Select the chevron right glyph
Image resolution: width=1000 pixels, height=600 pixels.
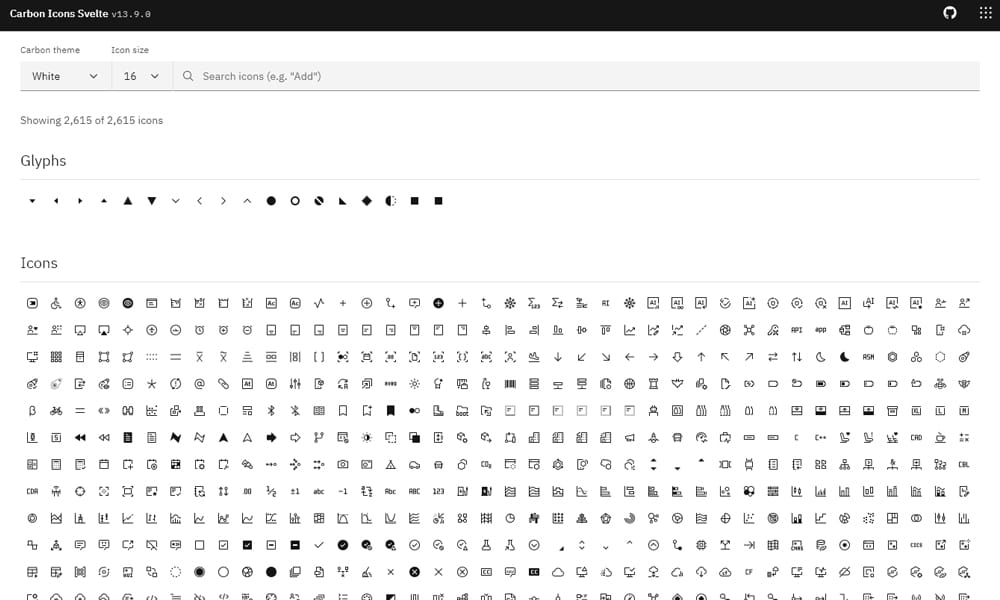[x=223, y=201]
